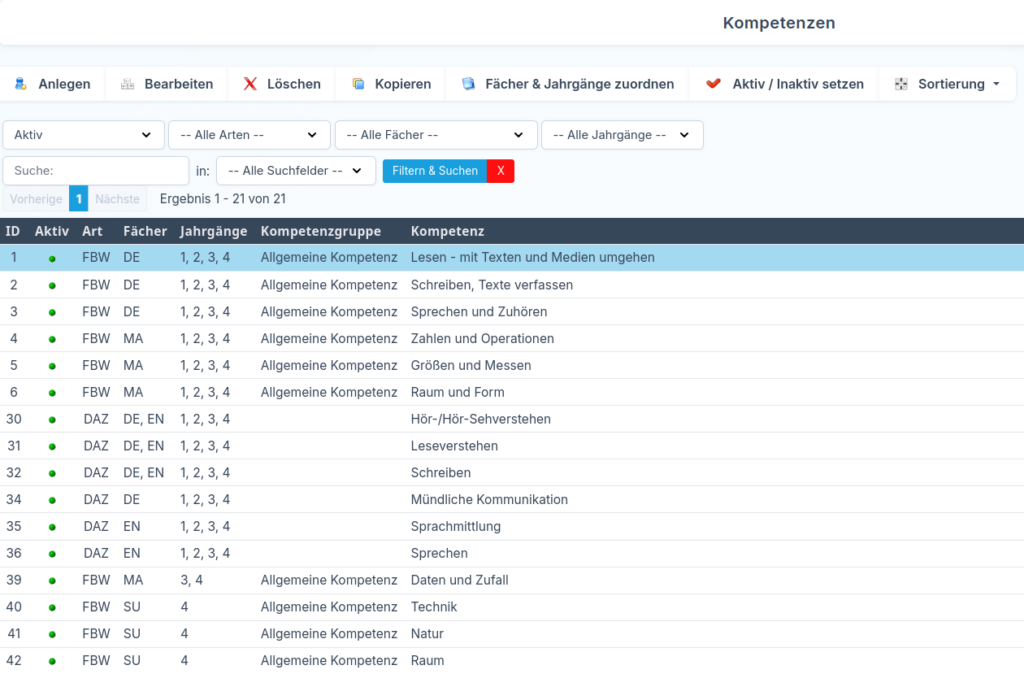Open the Alle Jahrgänge dropdown

pyautogui.click(x=621, y=135)
